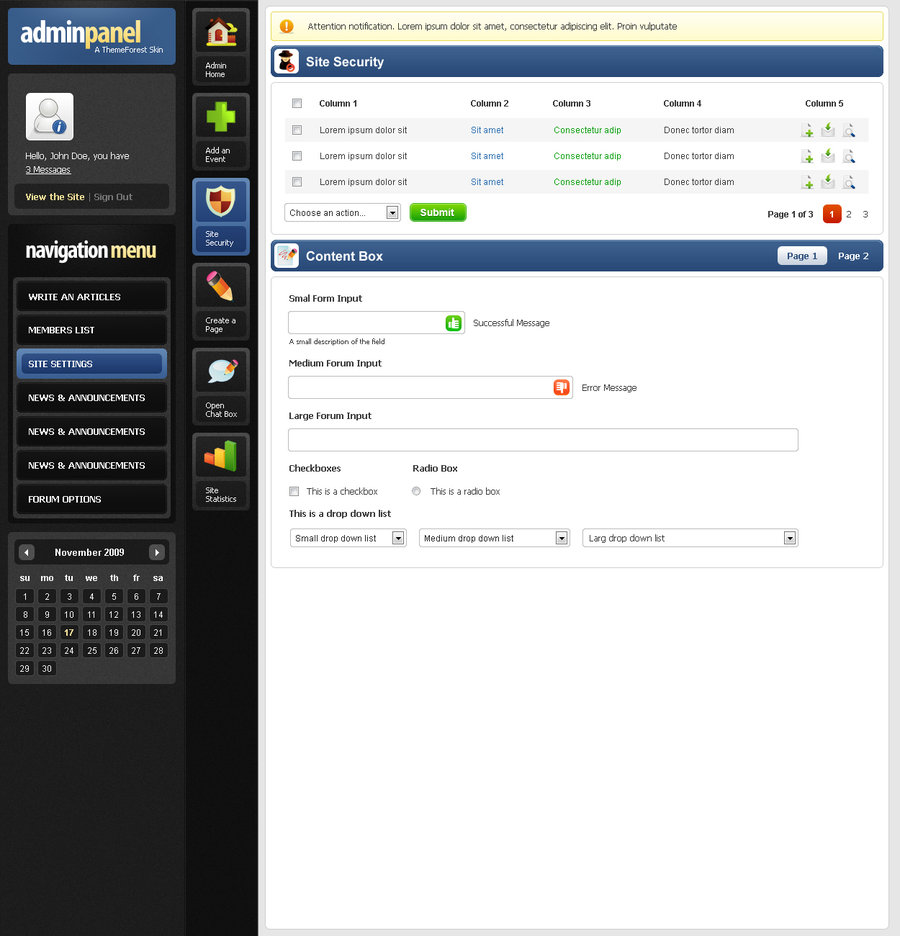
Task: Click current pagination page 1 button
Action: 831,214
